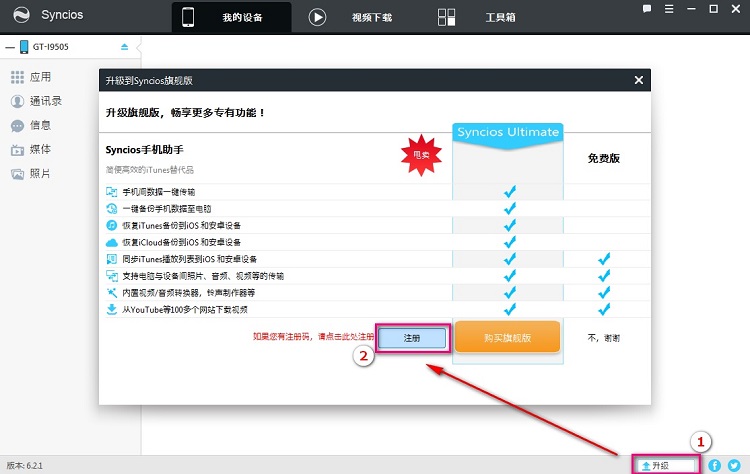Image resolution: width=750 pixels, height=474 pixels.
Task: Open the Twitter icon
Action: click(x=734, y=465)
